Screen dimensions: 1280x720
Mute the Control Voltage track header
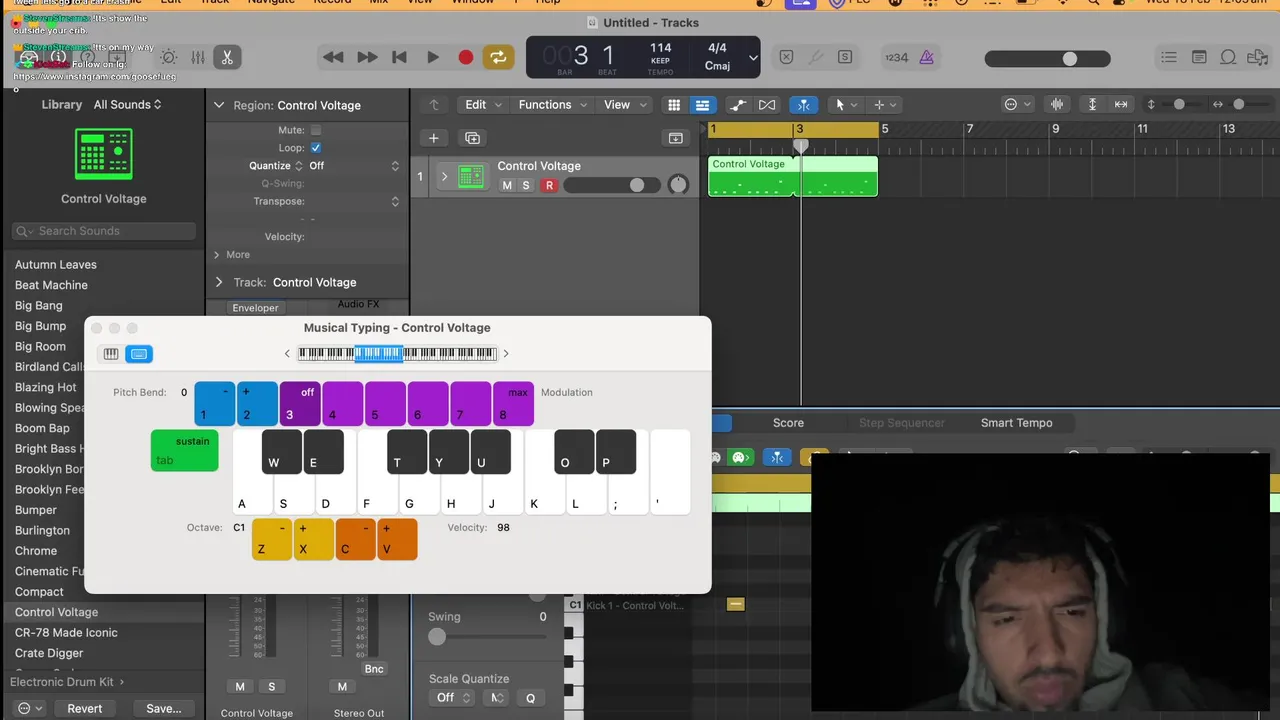[507, 185]
